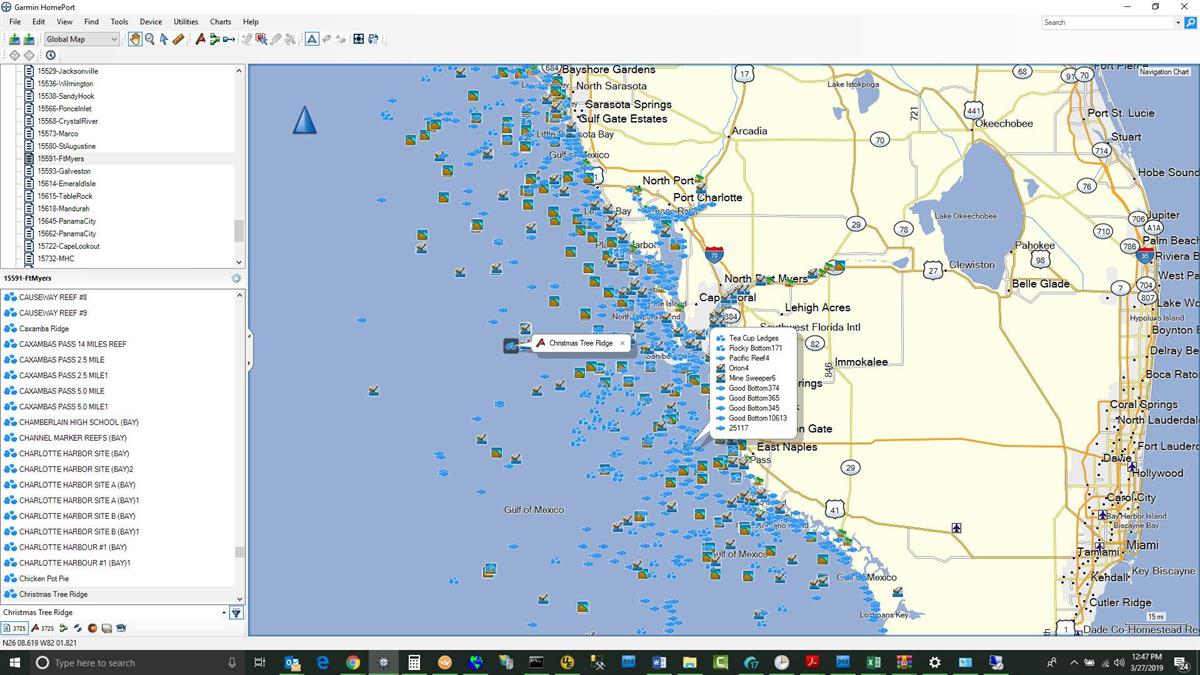Click the refresh map icon right of full screen
The width and height of the screenshot is (1200, 675).
pyautogui.click(x=373, y=39)
